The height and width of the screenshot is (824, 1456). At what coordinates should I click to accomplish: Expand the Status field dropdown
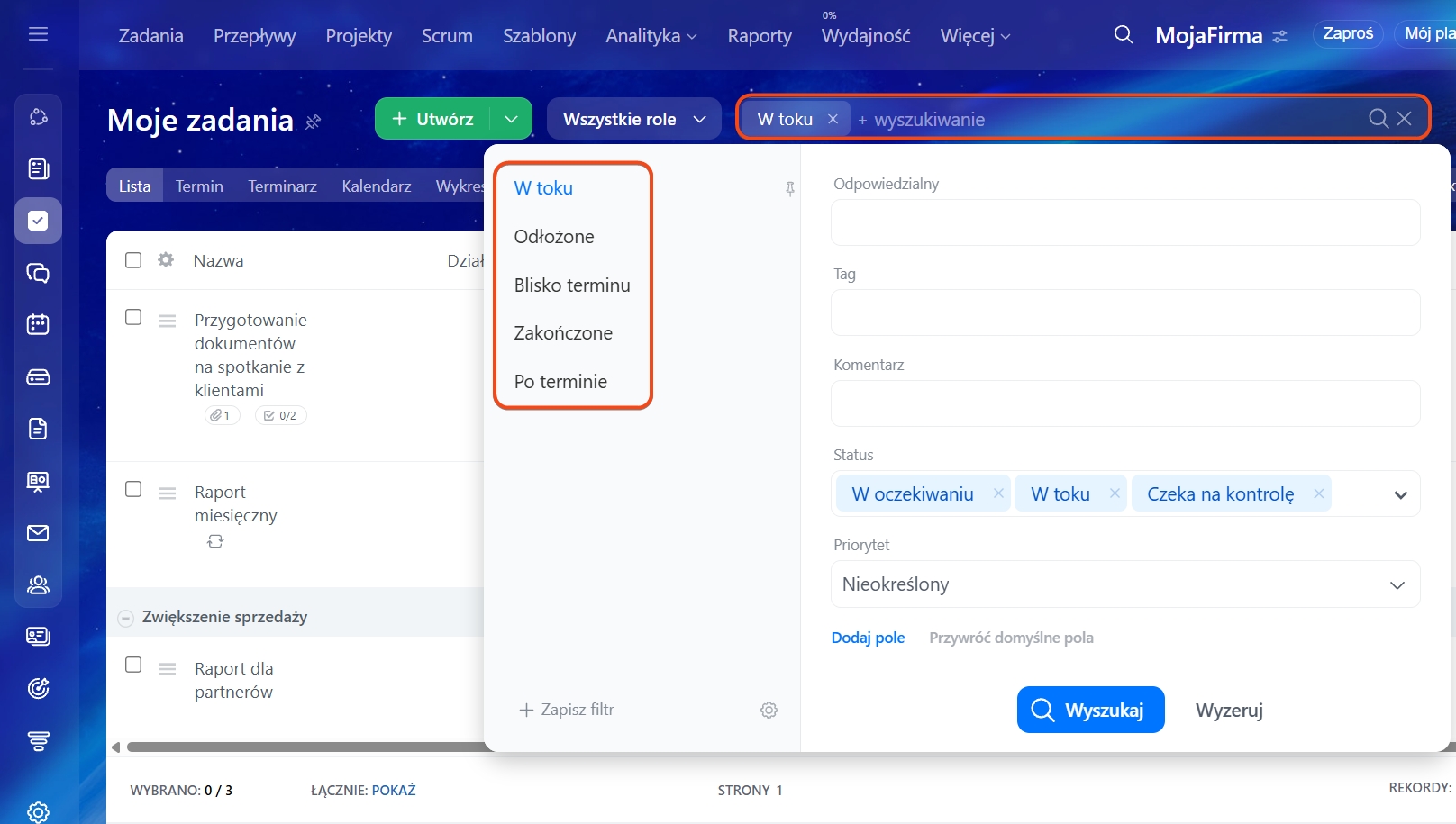[x=1401, y=494]
